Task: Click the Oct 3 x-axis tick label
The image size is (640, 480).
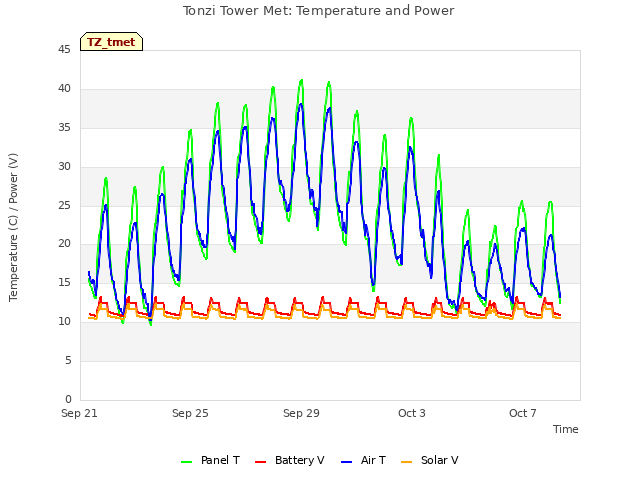Action: 412,413
